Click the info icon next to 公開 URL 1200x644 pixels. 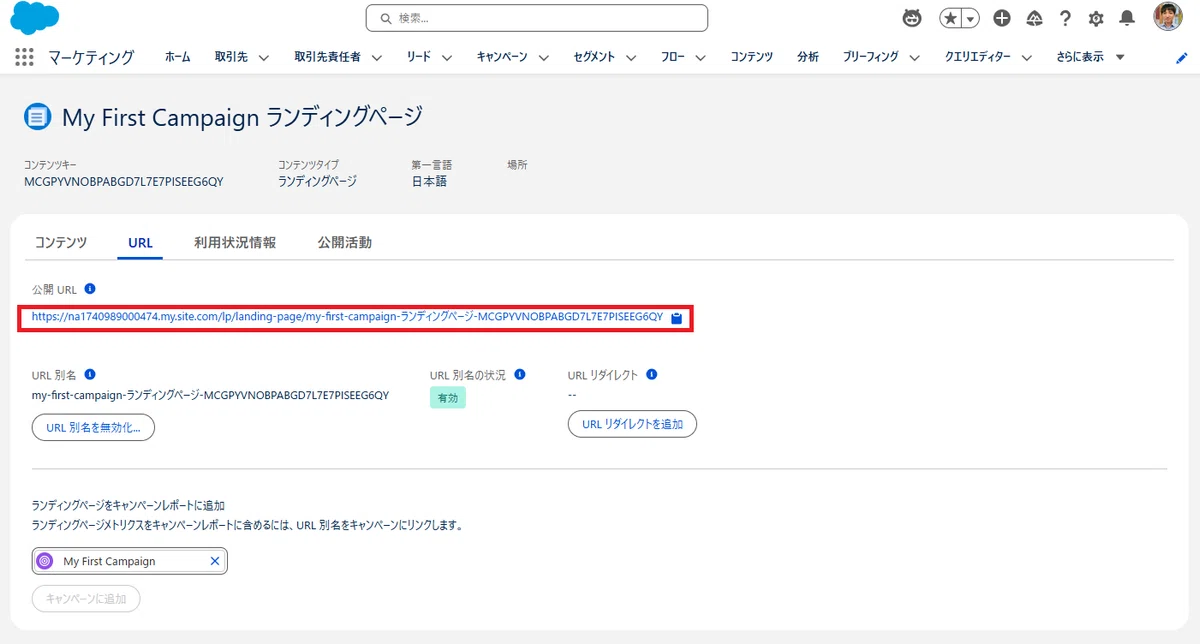click(x=90, y=289)
